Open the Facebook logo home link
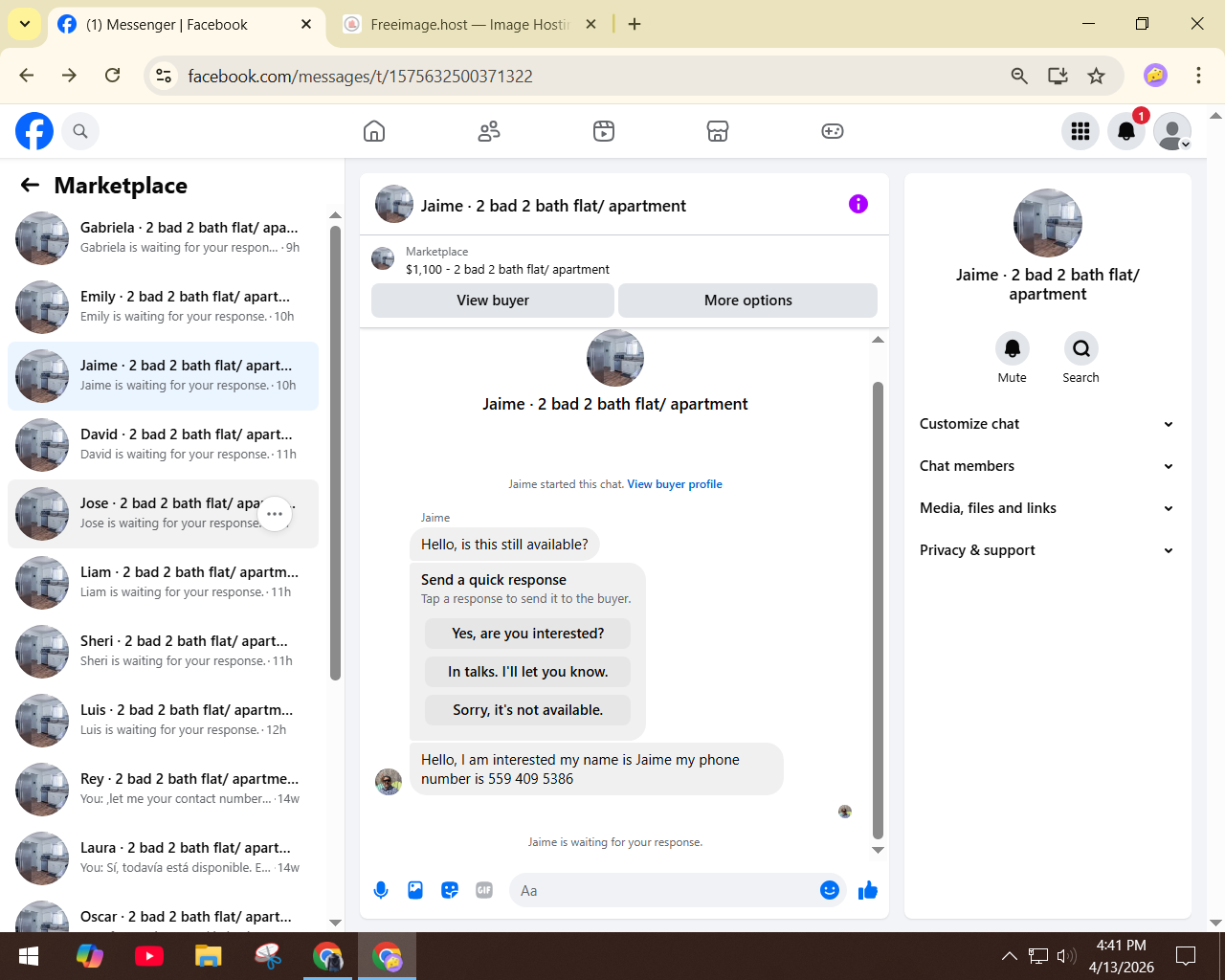The image size is (1225, 980). click(34, 131)
